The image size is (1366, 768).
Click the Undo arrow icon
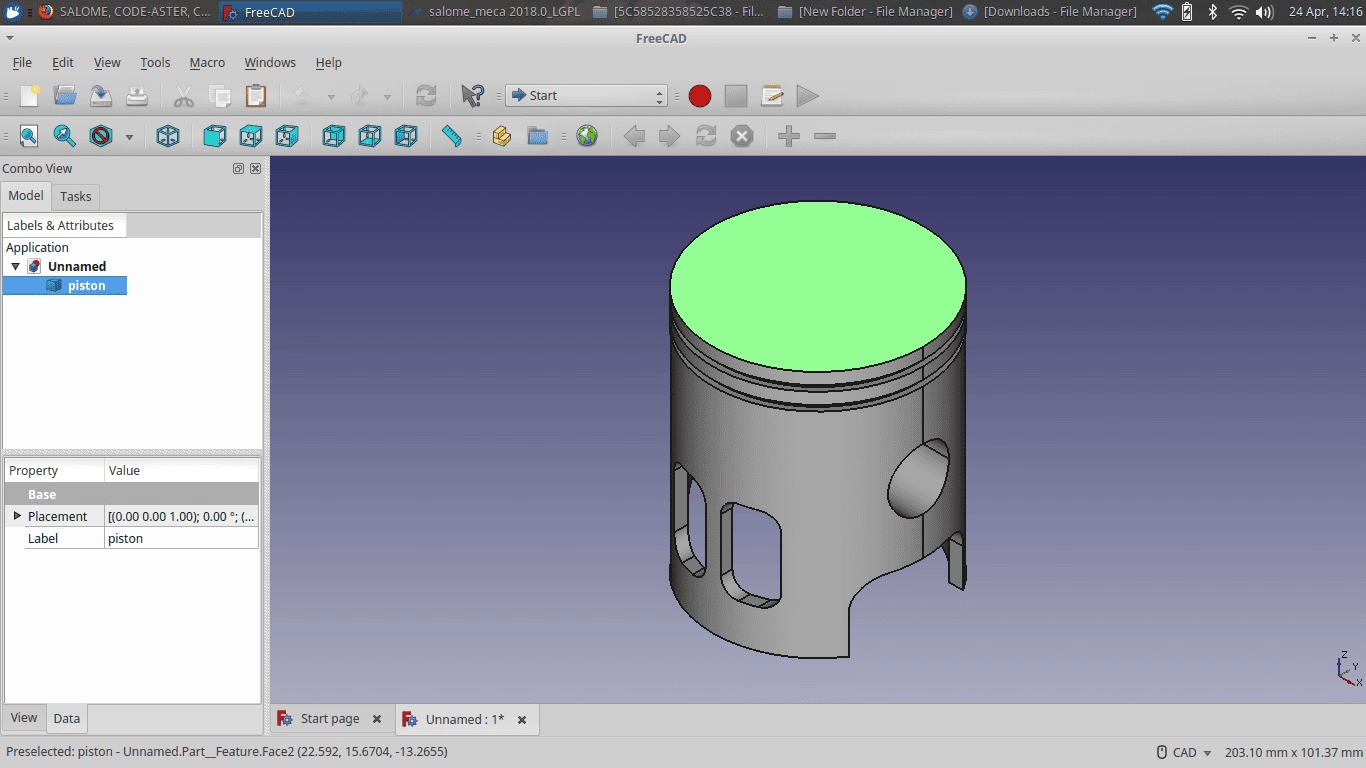coord(303,96)
